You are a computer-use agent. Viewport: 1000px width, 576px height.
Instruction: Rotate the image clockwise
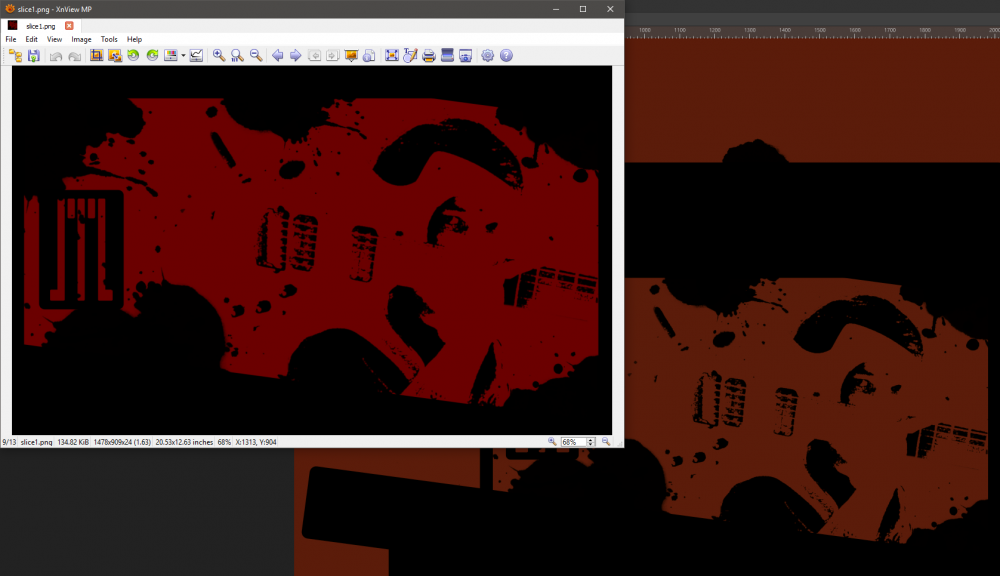(151, 55)
